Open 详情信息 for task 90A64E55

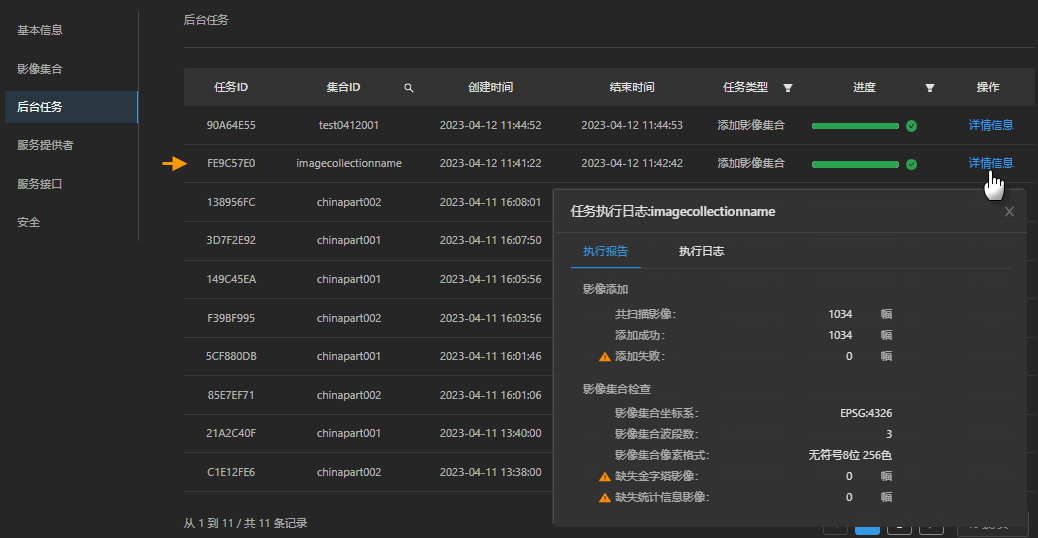pos(990,125)
